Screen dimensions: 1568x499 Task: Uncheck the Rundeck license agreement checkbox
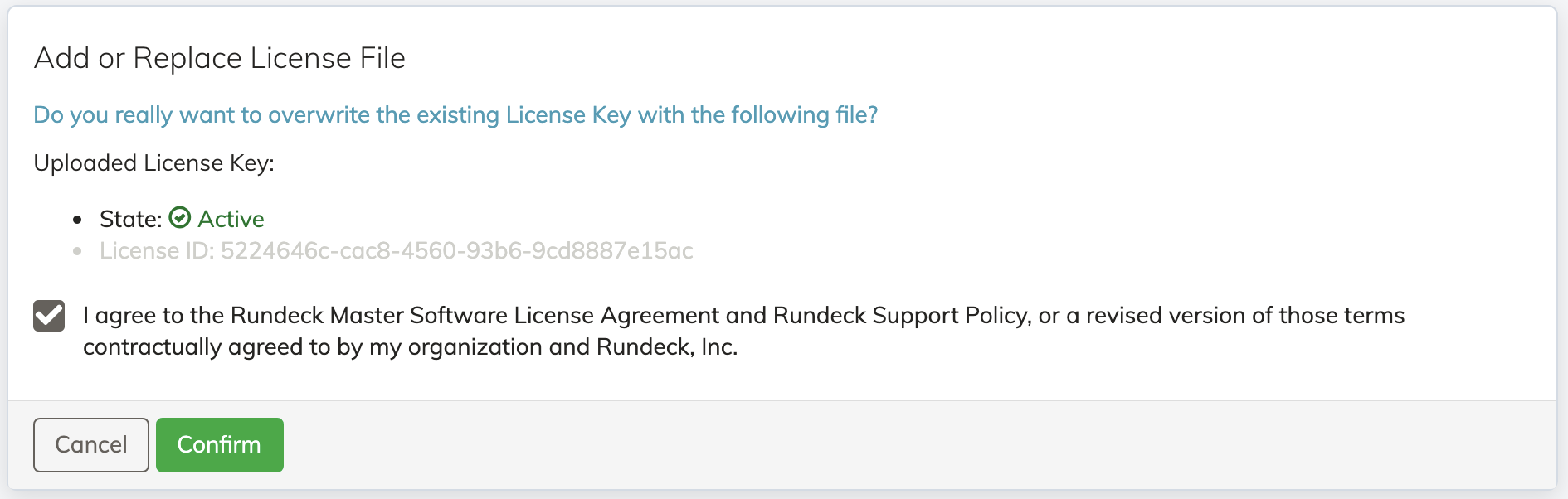pyautogui.click(x=50, y=316)
